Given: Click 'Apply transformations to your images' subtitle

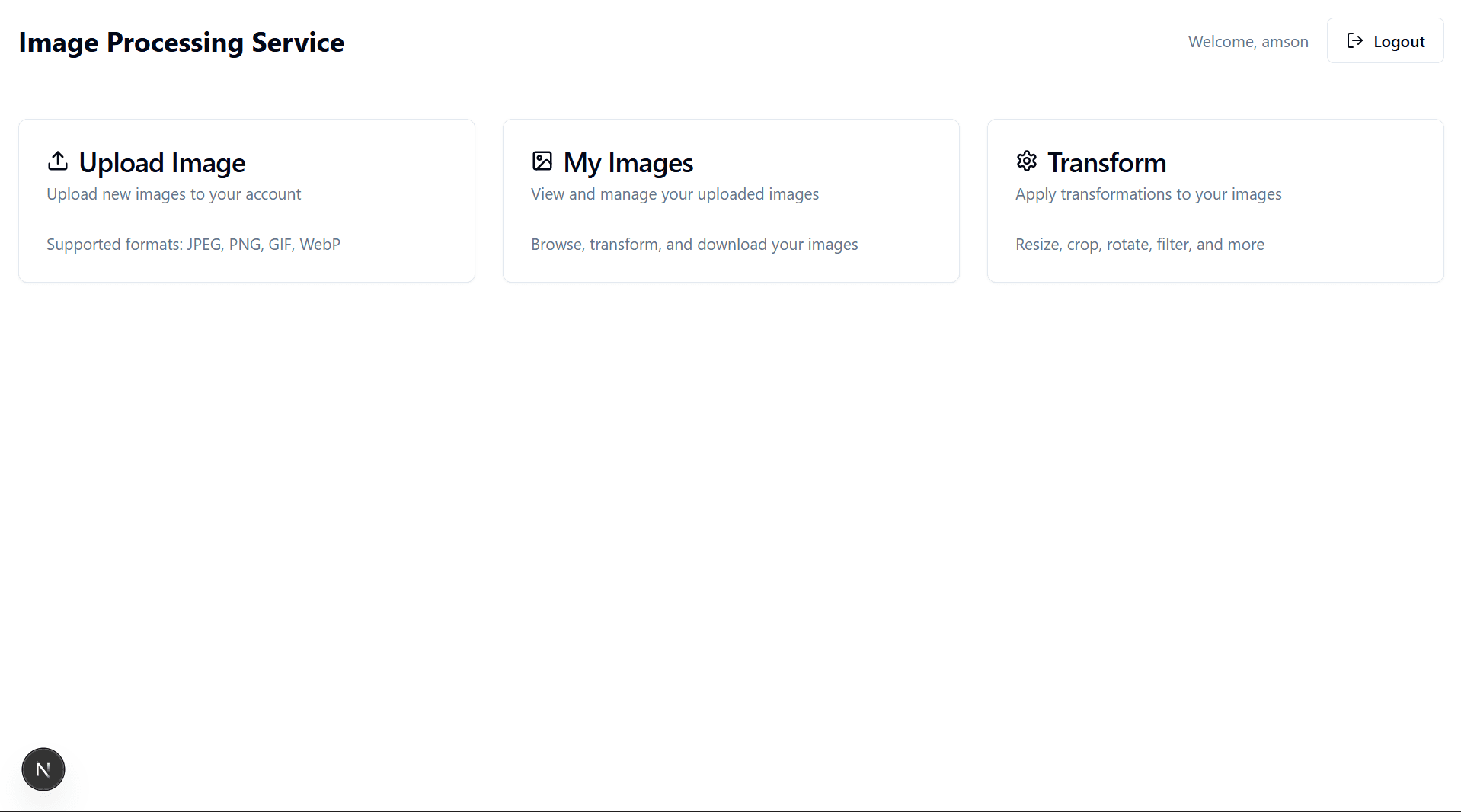Looking at the screenshot, I should click(x=1148, y=193).
